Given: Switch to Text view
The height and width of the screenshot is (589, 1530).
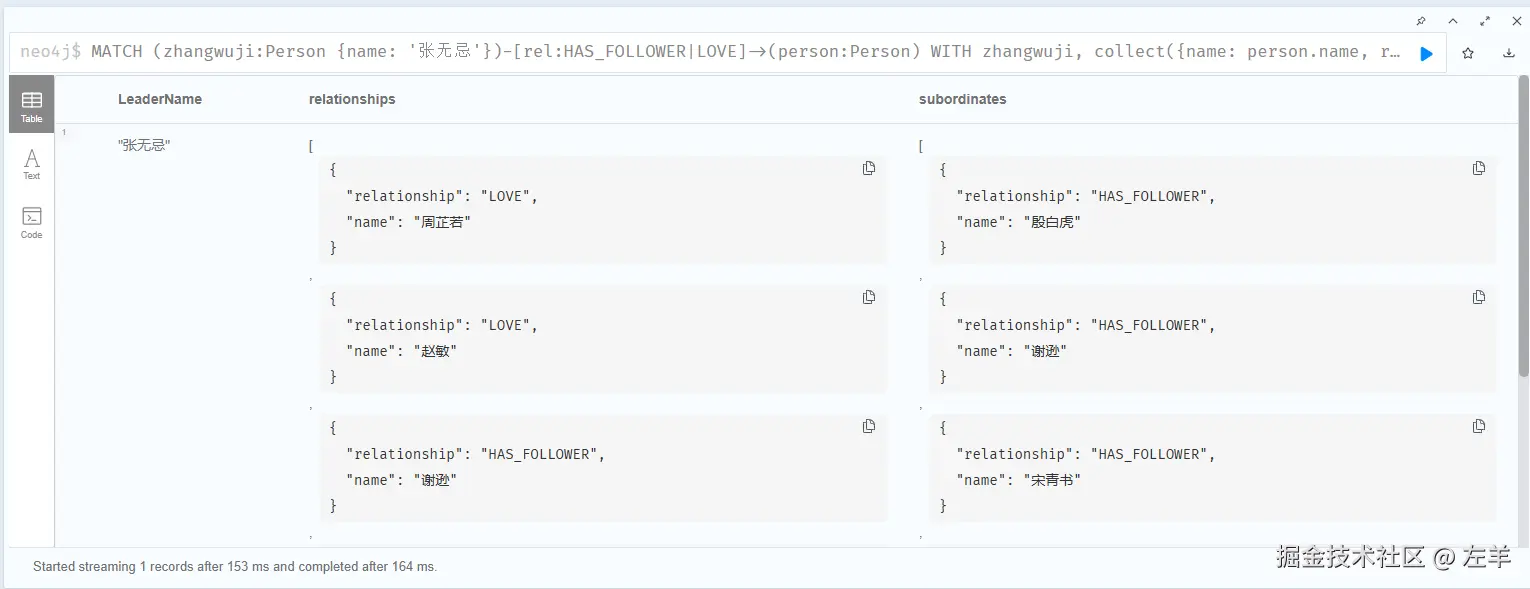Looking at the screenshot, I should 32,164.
